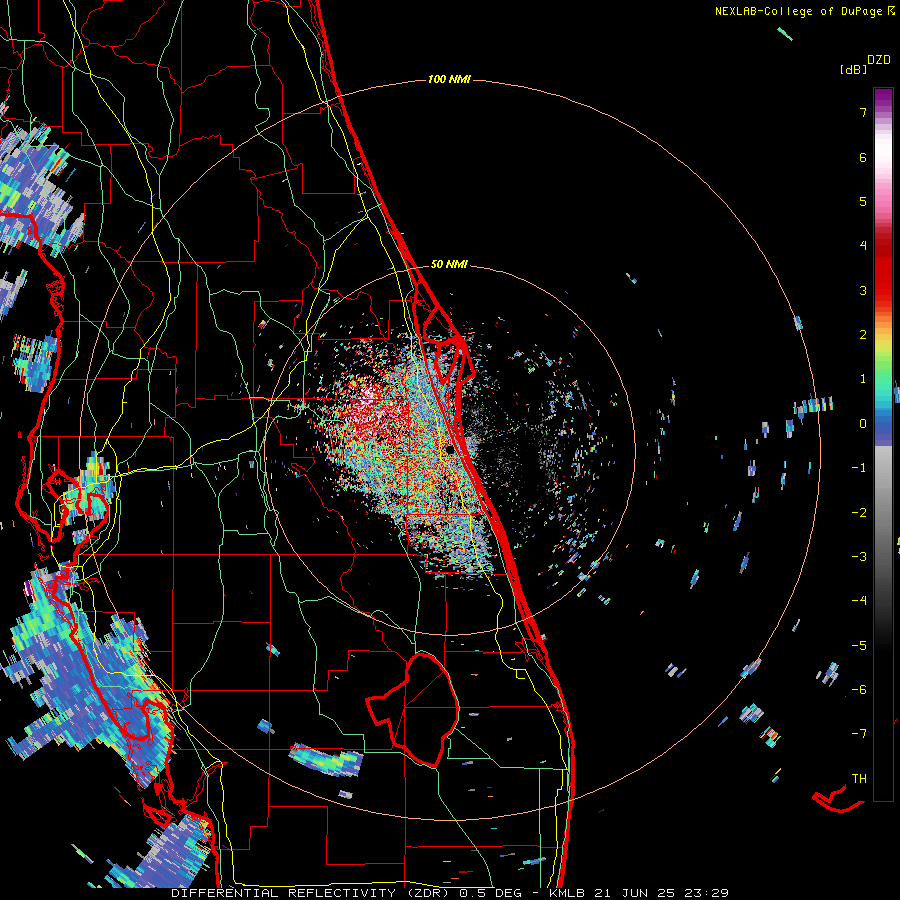Click the -3 tick label on the scale
This screenshot has height=900, width=900.
(x=859, y=556)
